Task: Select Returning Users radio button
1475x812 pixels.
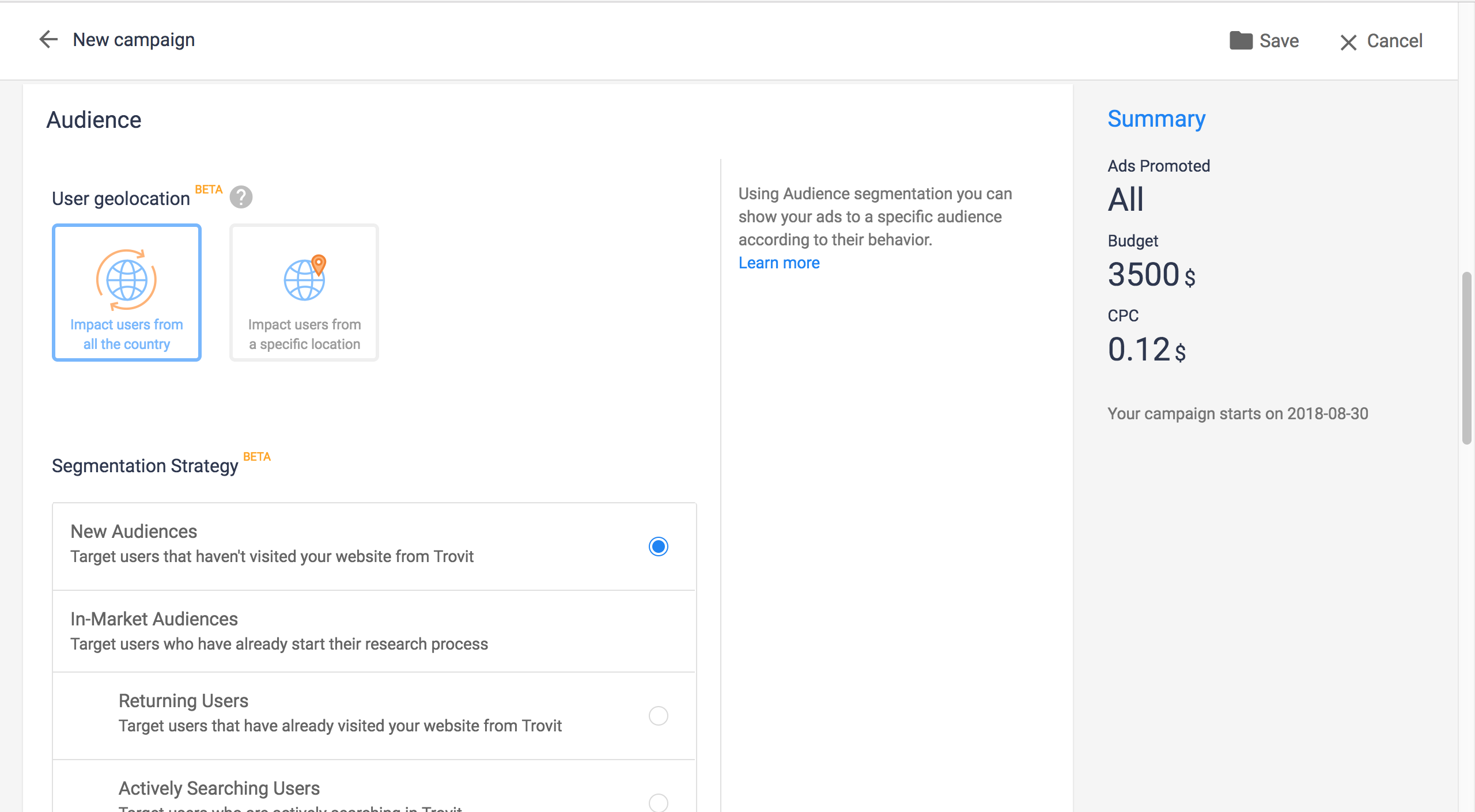Action: pos(658,715)
